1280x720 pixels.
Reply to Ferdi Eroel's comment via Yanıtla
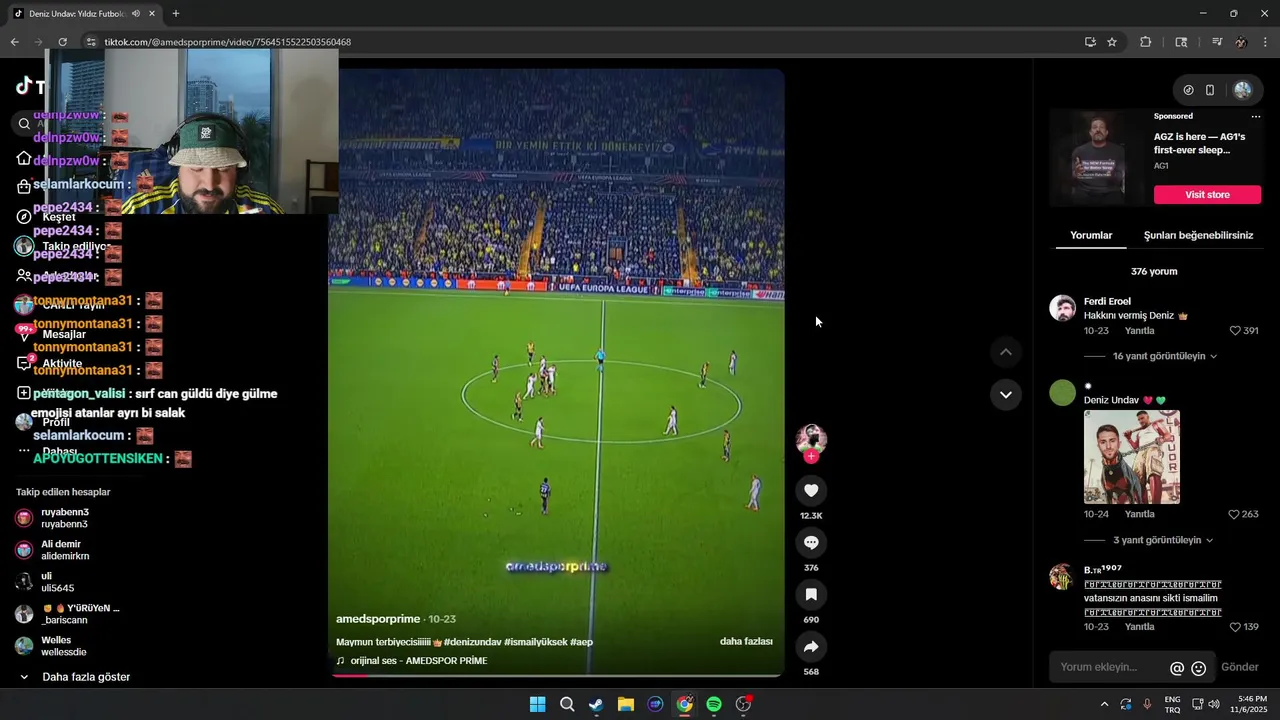pyautogui.click(x=1140, y=331)
